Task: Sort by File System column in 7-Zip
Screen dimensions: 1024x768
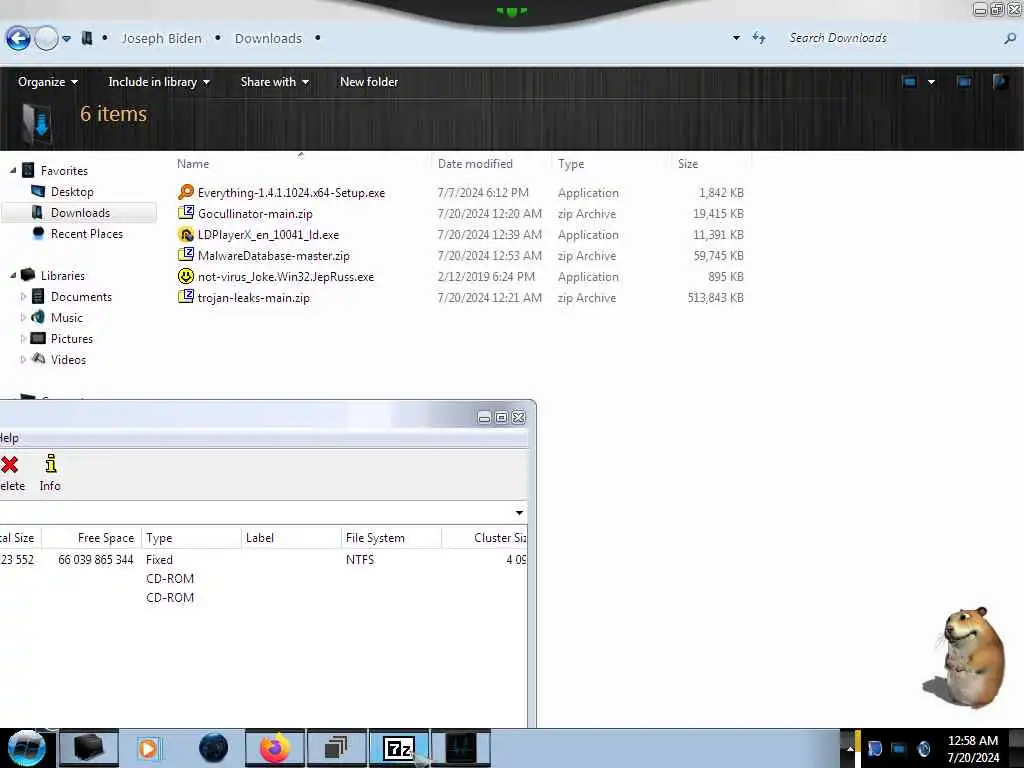Action: tap(375, 538)
